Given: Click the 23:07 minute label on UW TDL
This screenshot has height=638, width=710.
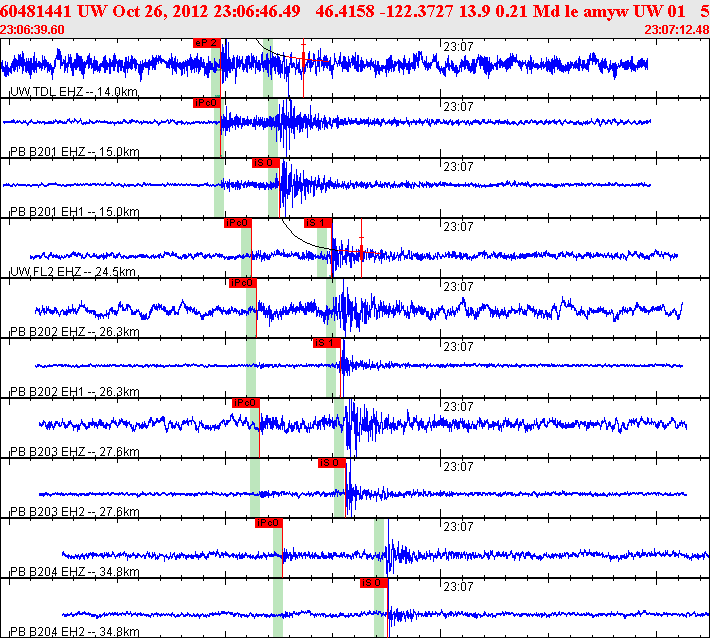Looking at the screenshot, I should [x=458, y=47].
